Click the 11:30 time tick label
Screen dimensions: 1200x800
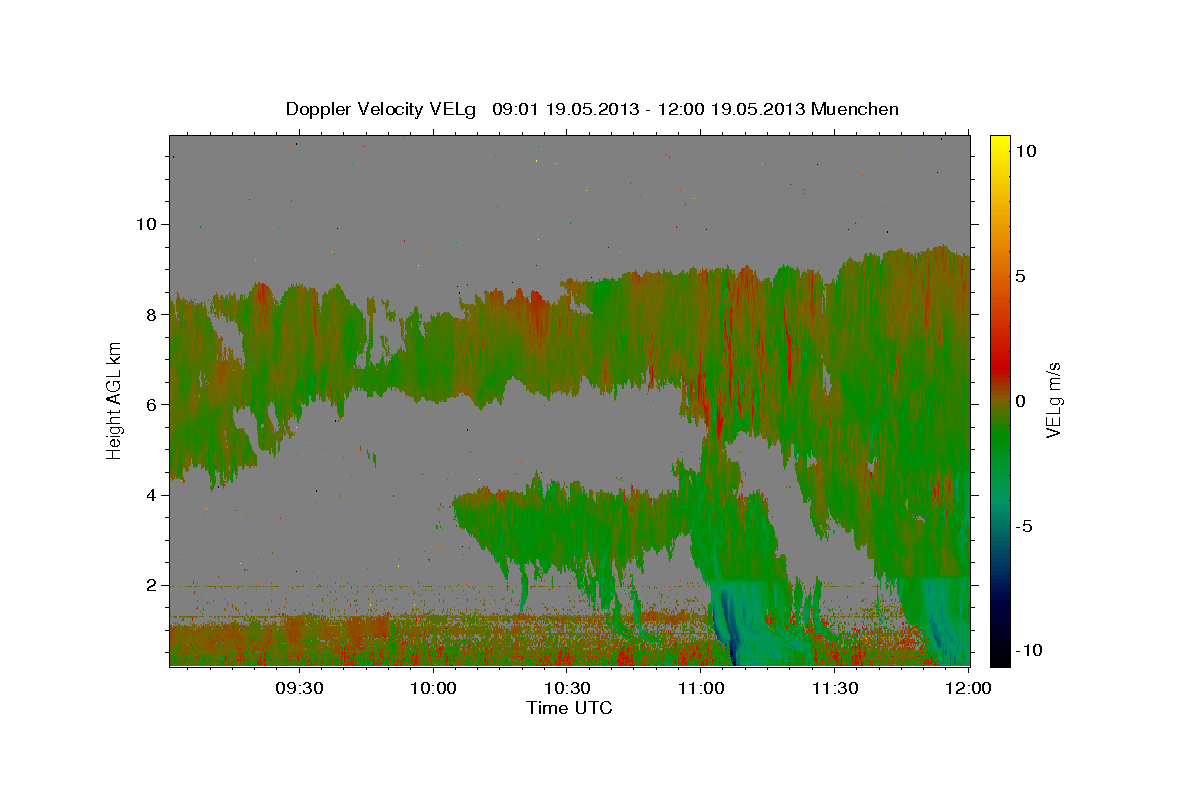pyautogui.click(x=835, y=689)
